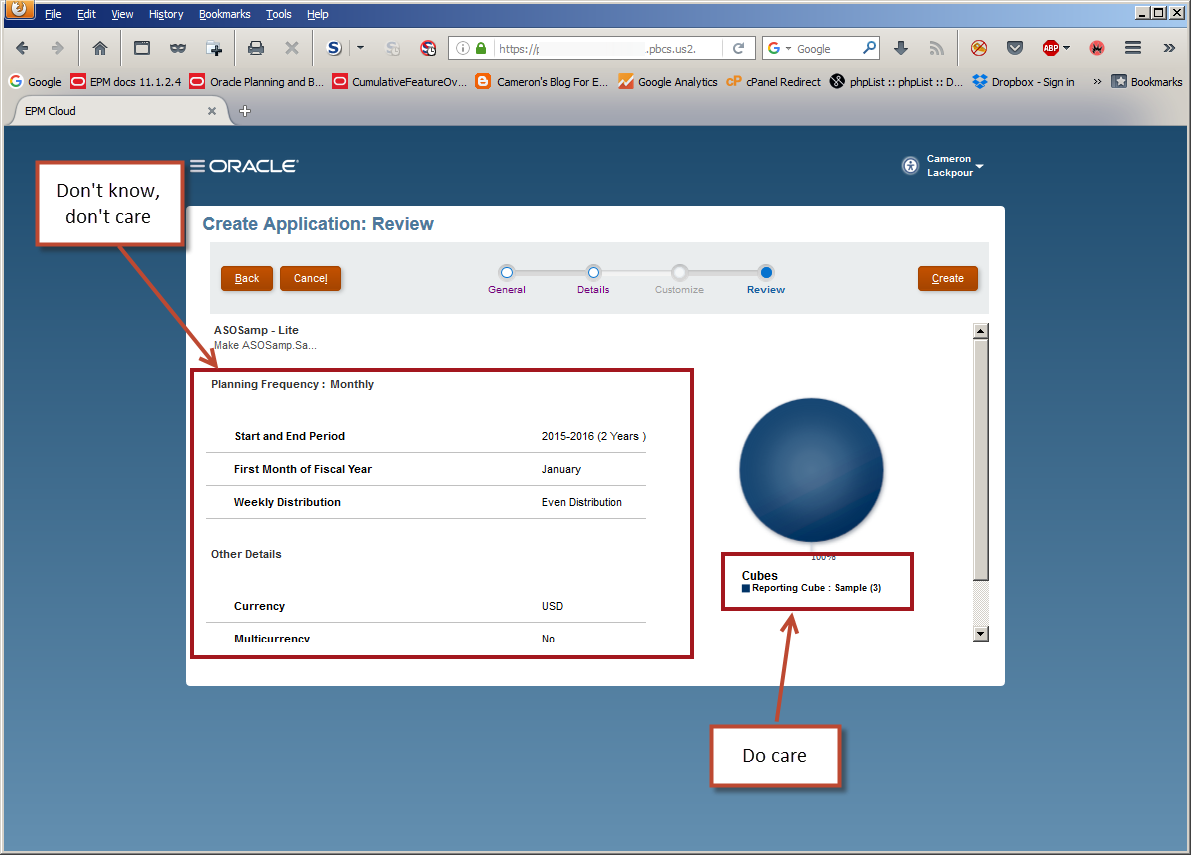The height and width of the screenshot is (855, 1191).
Task: Open the Tools menu
Action: point(279,14)
